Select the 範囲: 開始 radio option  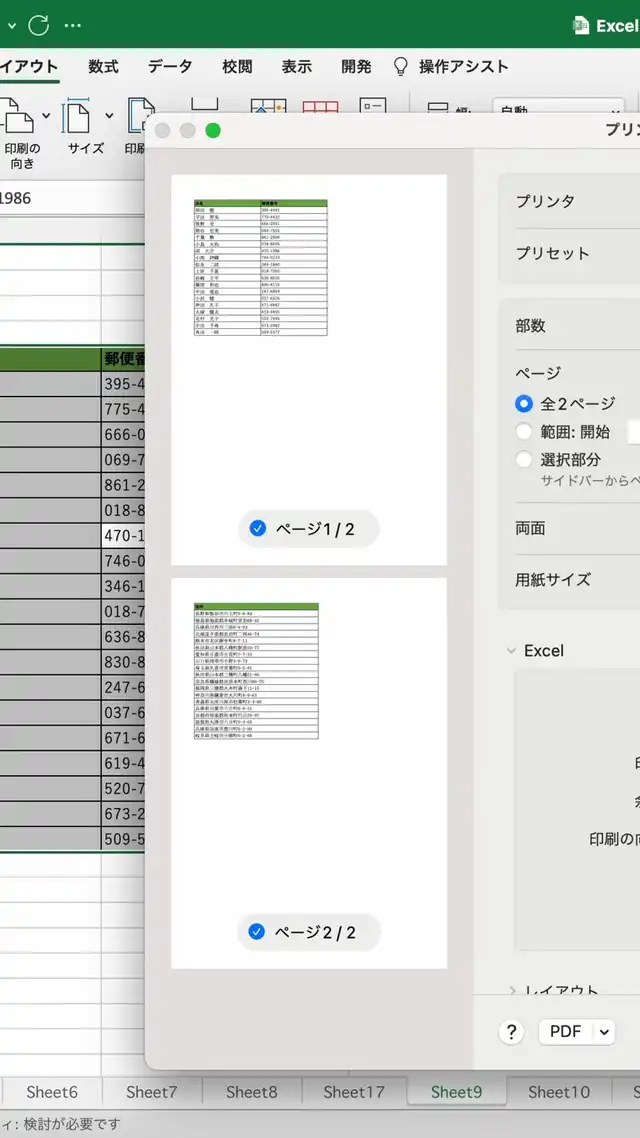(524, 432)
